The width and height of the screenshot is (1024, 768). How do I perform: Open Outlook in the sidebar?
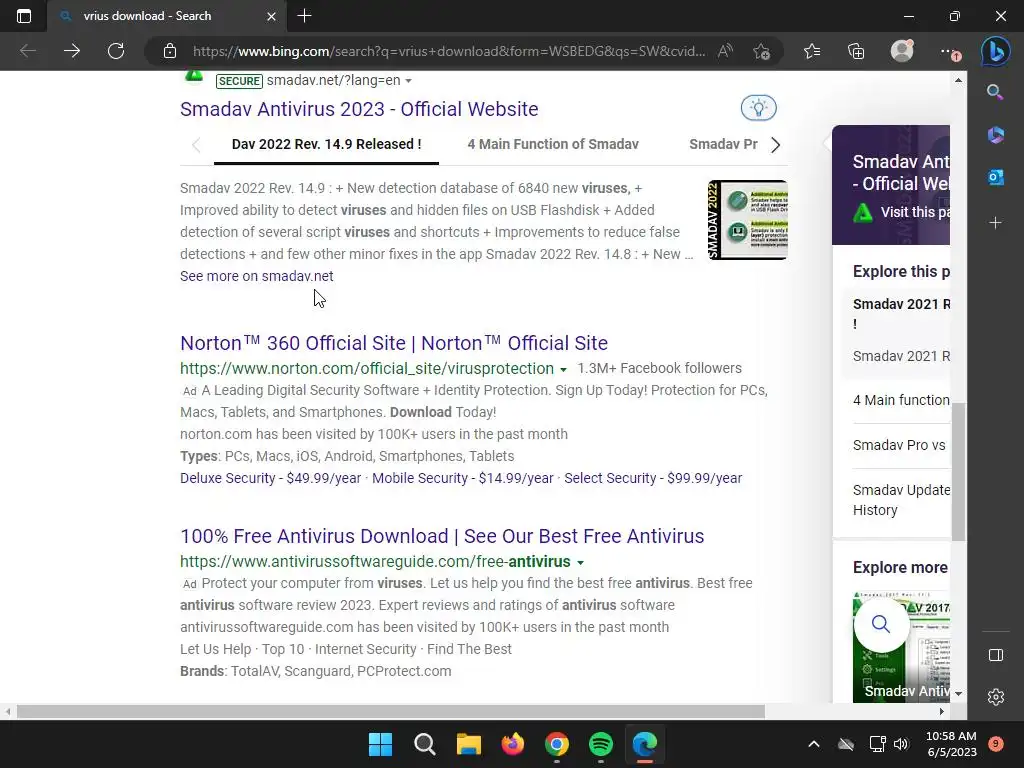click(x=995, y=177)
